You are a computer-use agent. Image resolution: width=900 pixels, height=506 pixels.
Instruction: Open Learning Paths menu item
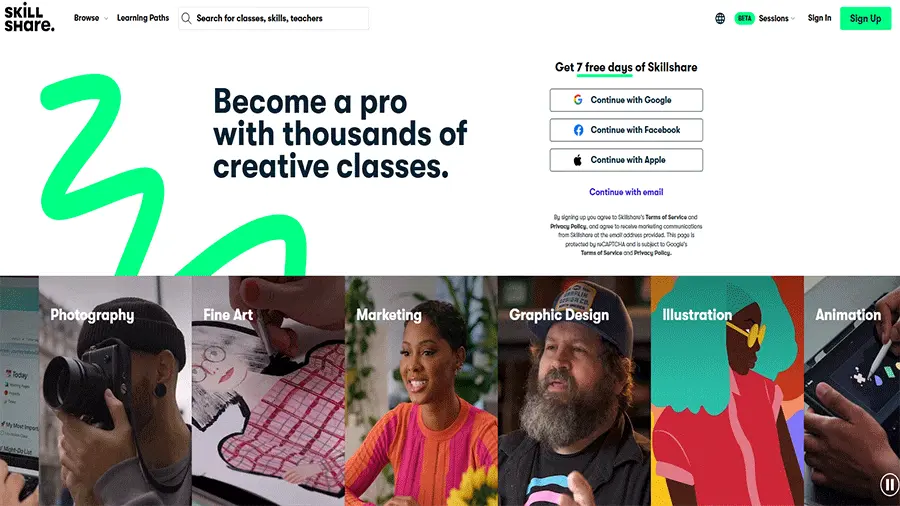(x=143, y=18)
